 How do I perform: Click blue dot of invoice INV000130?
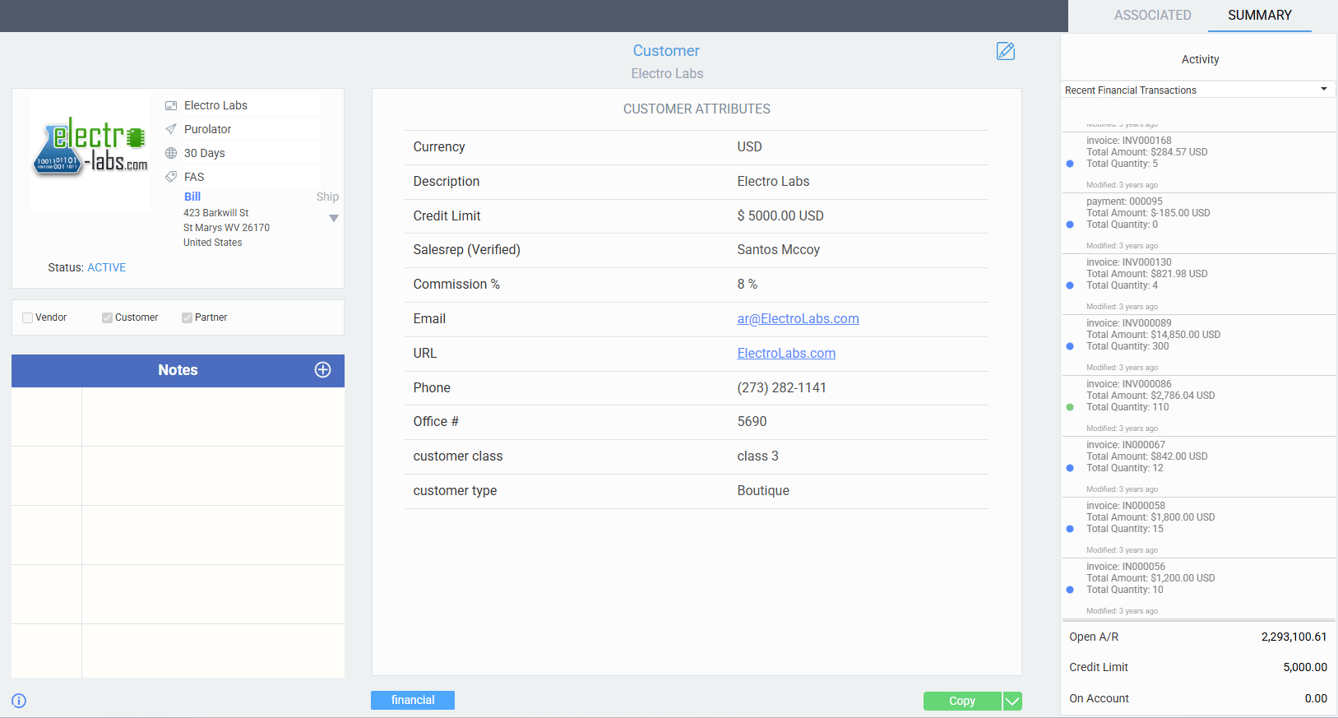coord(1070,286)
